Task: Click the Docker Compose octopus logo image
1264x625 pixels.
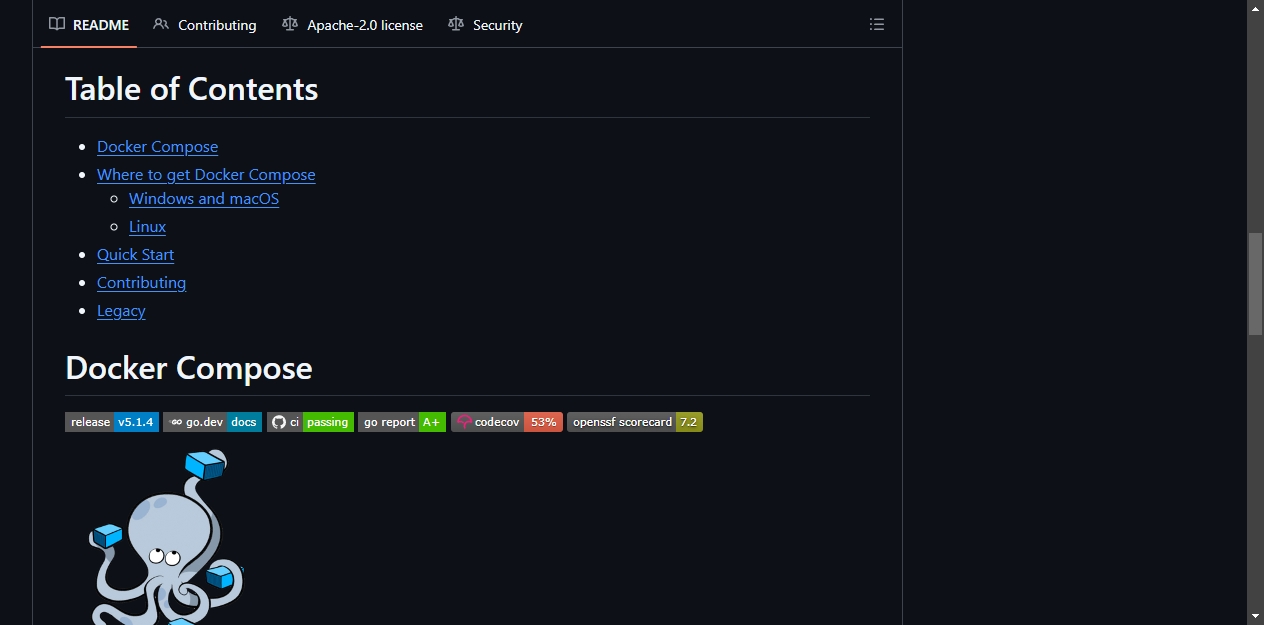Action: coord(166,537)
